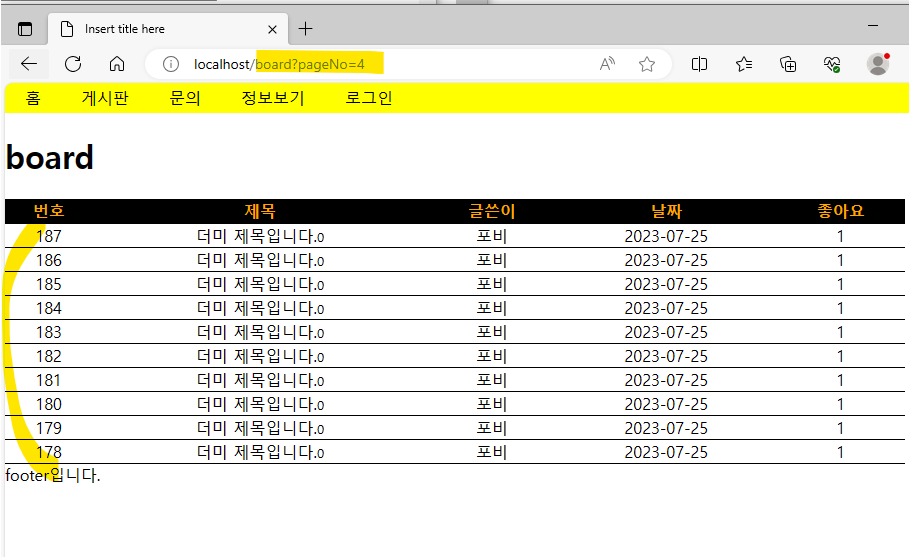Select post number 181

tap(49, 380)
